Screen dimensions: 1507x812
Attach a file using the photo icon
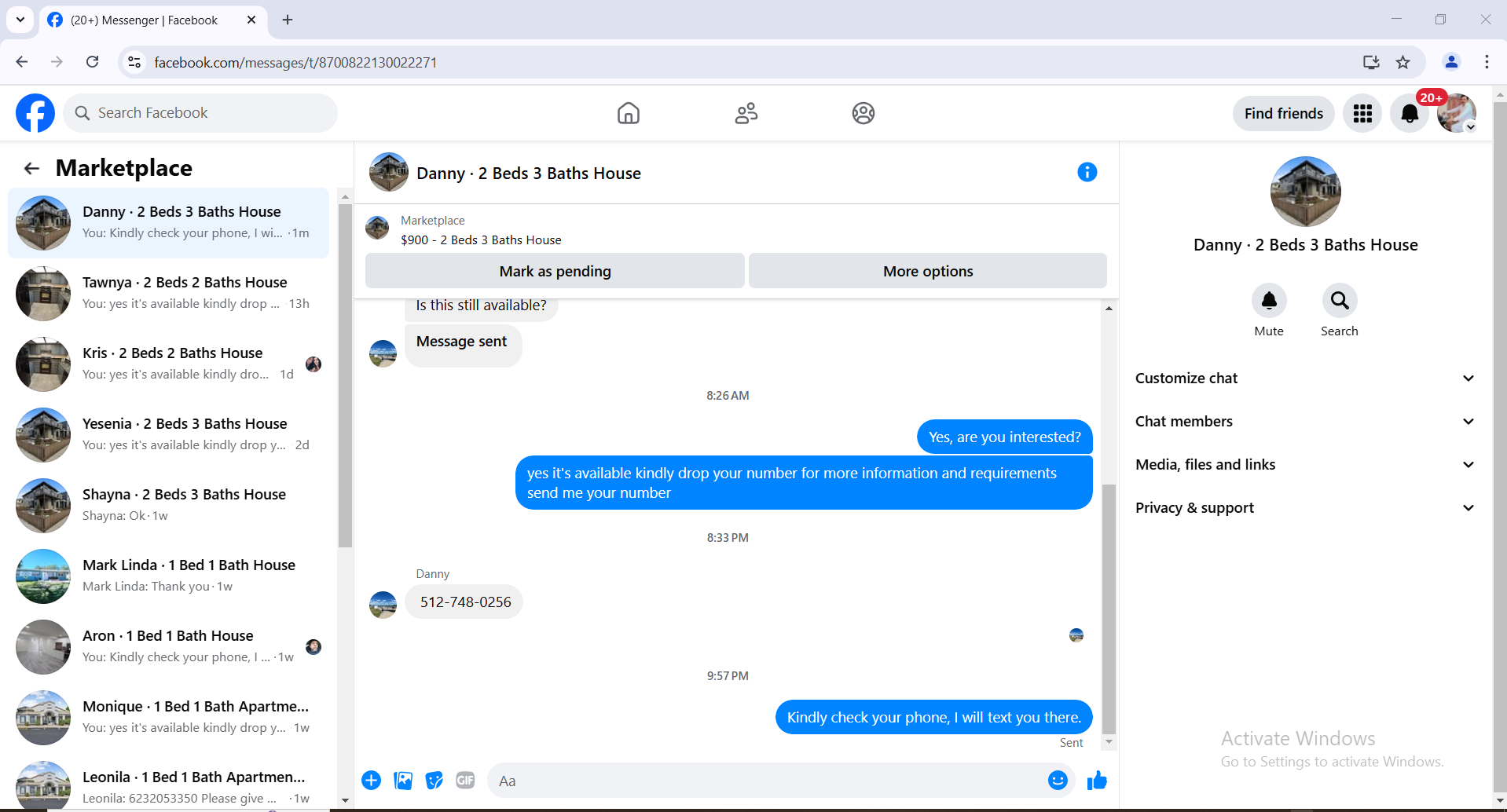pyautogui.click(x=403, y=781)
